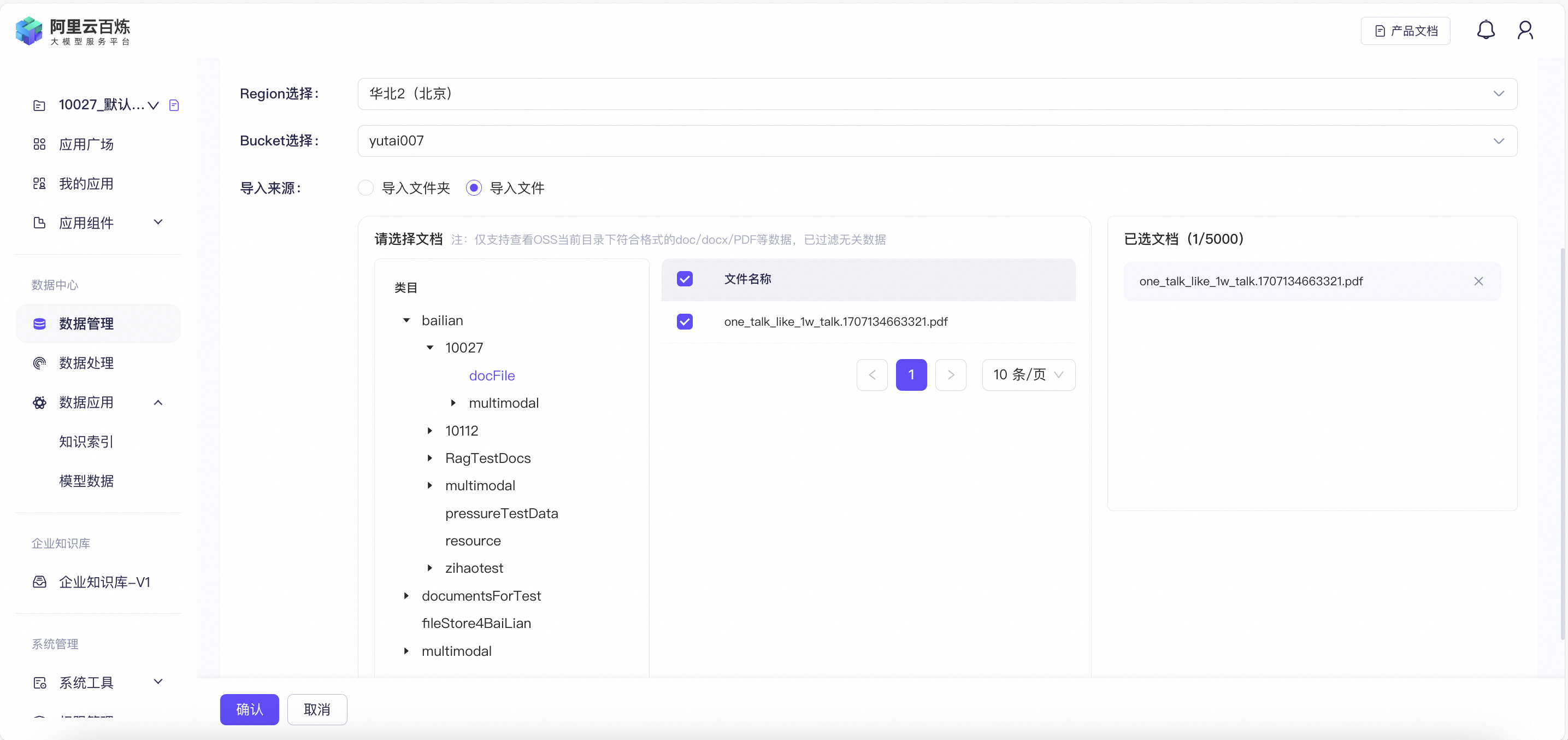Image resolution: width=1568 pixels, height=740 pixels.
Task: Click the 应用组件 sidebar icon
Action: tap(39, 223)
